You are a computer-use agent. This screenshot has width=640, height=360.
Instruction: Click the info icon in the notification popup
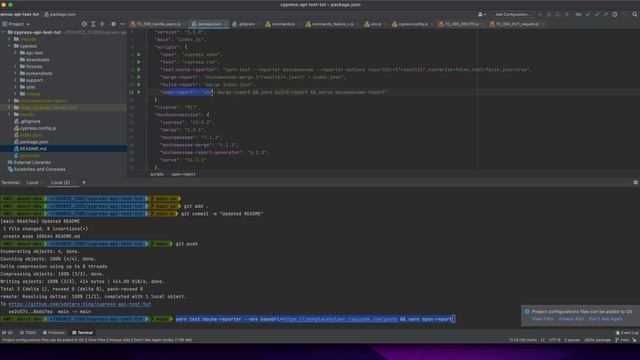(x=527, y=311)
